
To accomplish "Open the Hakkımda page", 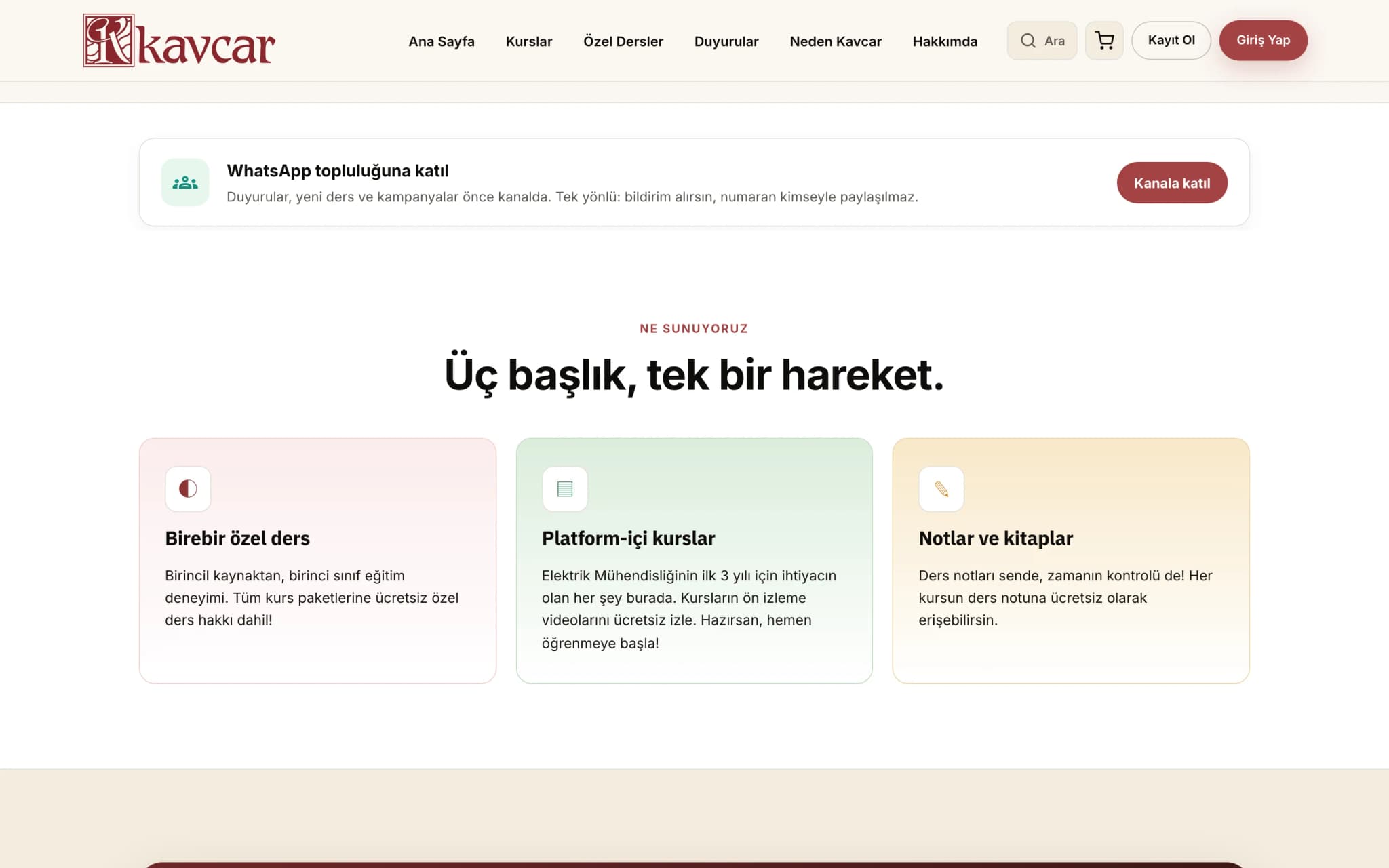I will pos(945,41).
